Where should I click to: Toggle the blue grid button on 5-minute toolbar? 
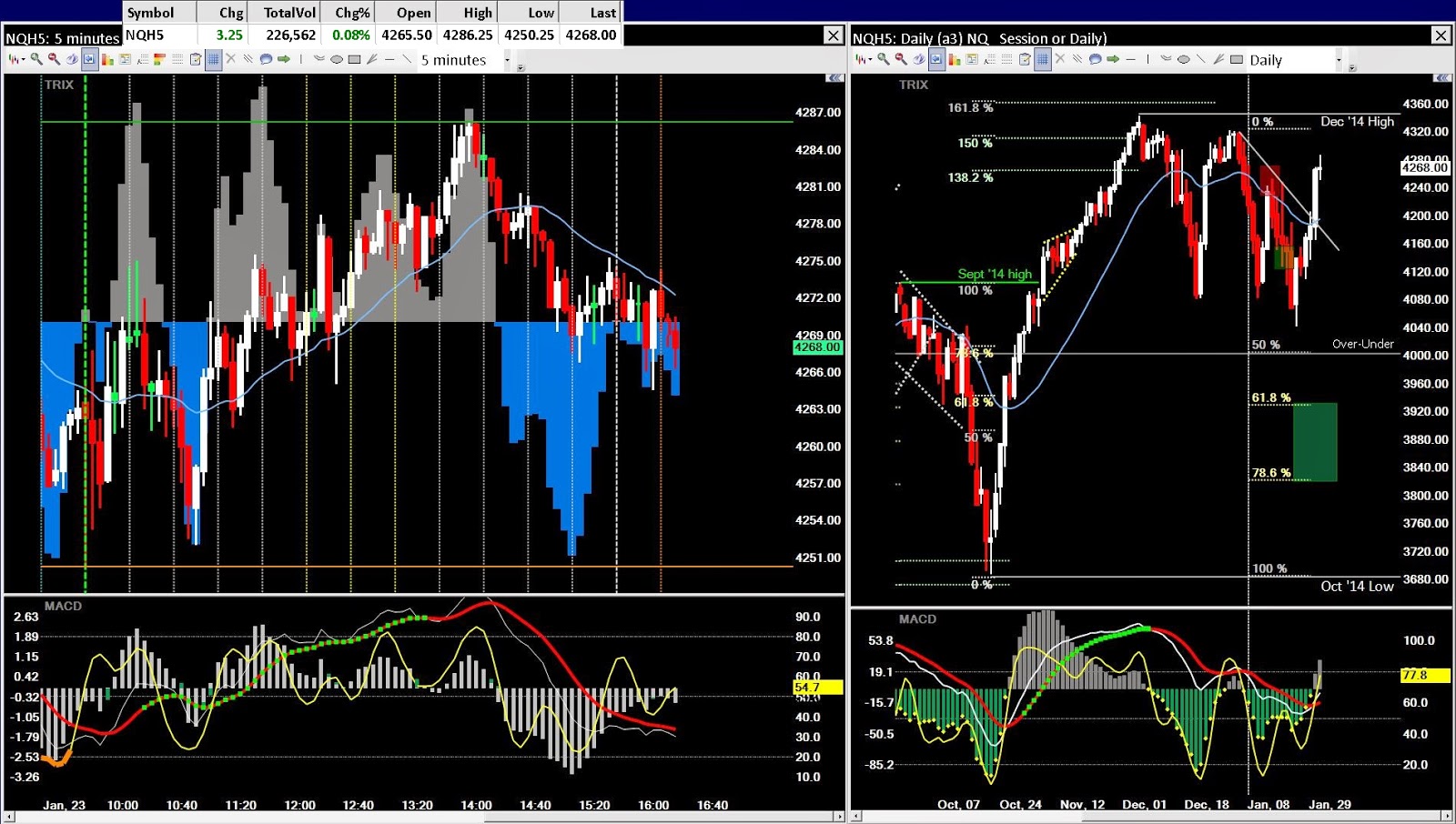213,59
